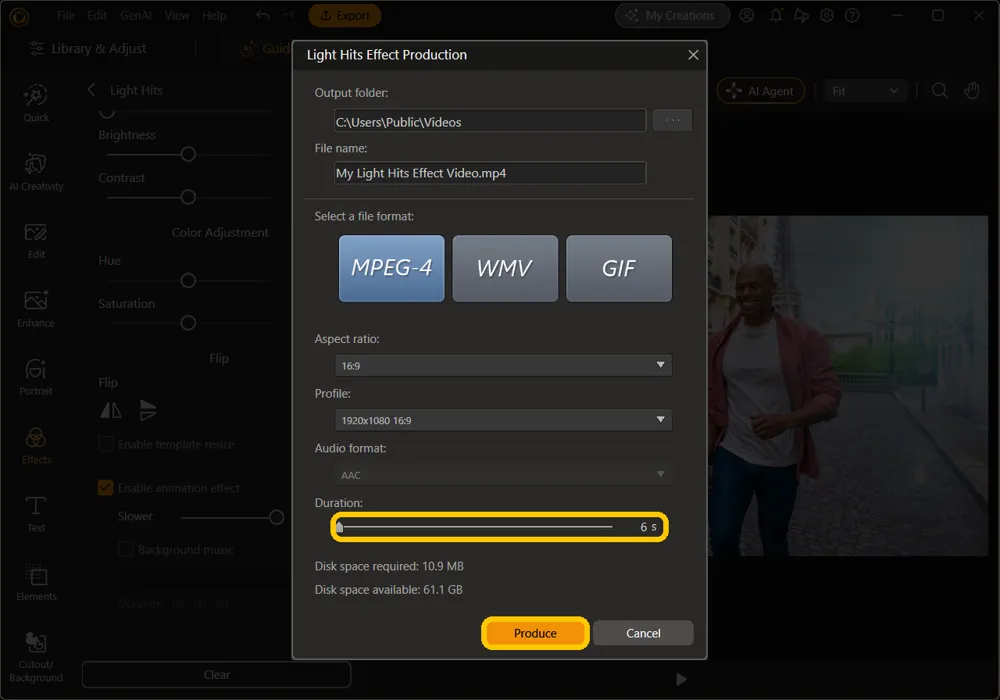The width and height of the screenshot is (1000, 700).
Task: Toggle Enable template resize checkbox
Action: click(x=106, y=444)
